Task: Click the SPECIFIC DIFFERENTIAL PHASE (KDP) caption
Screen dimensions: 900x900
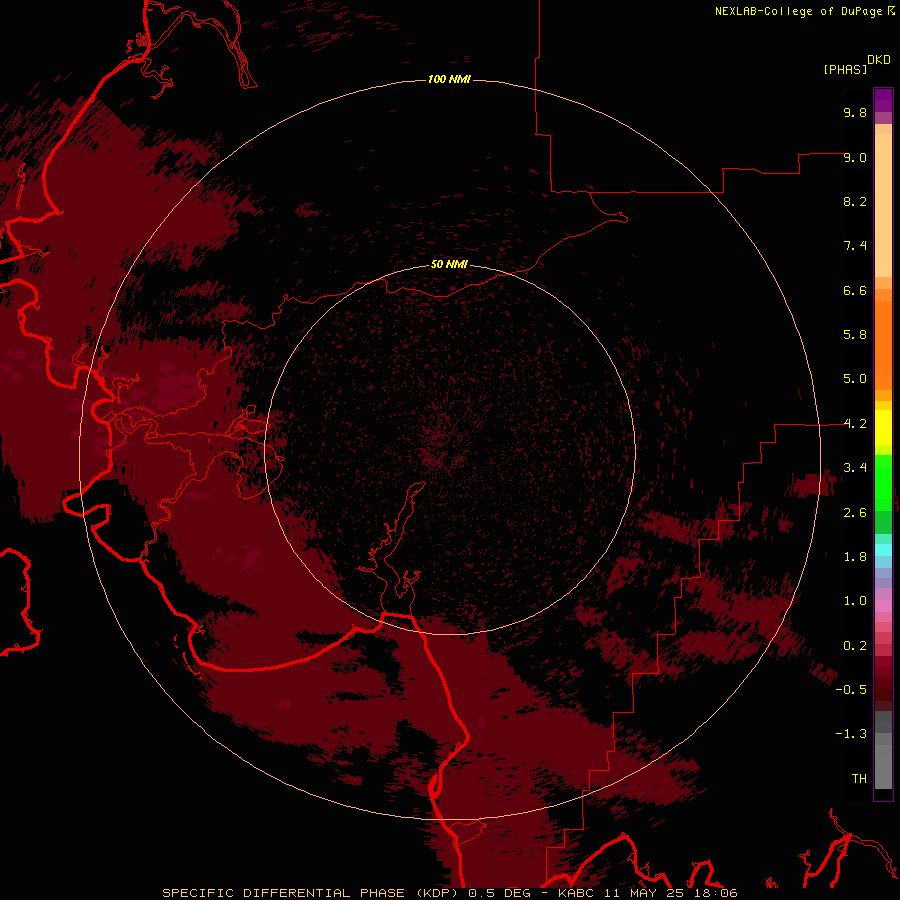Action: 312,893
